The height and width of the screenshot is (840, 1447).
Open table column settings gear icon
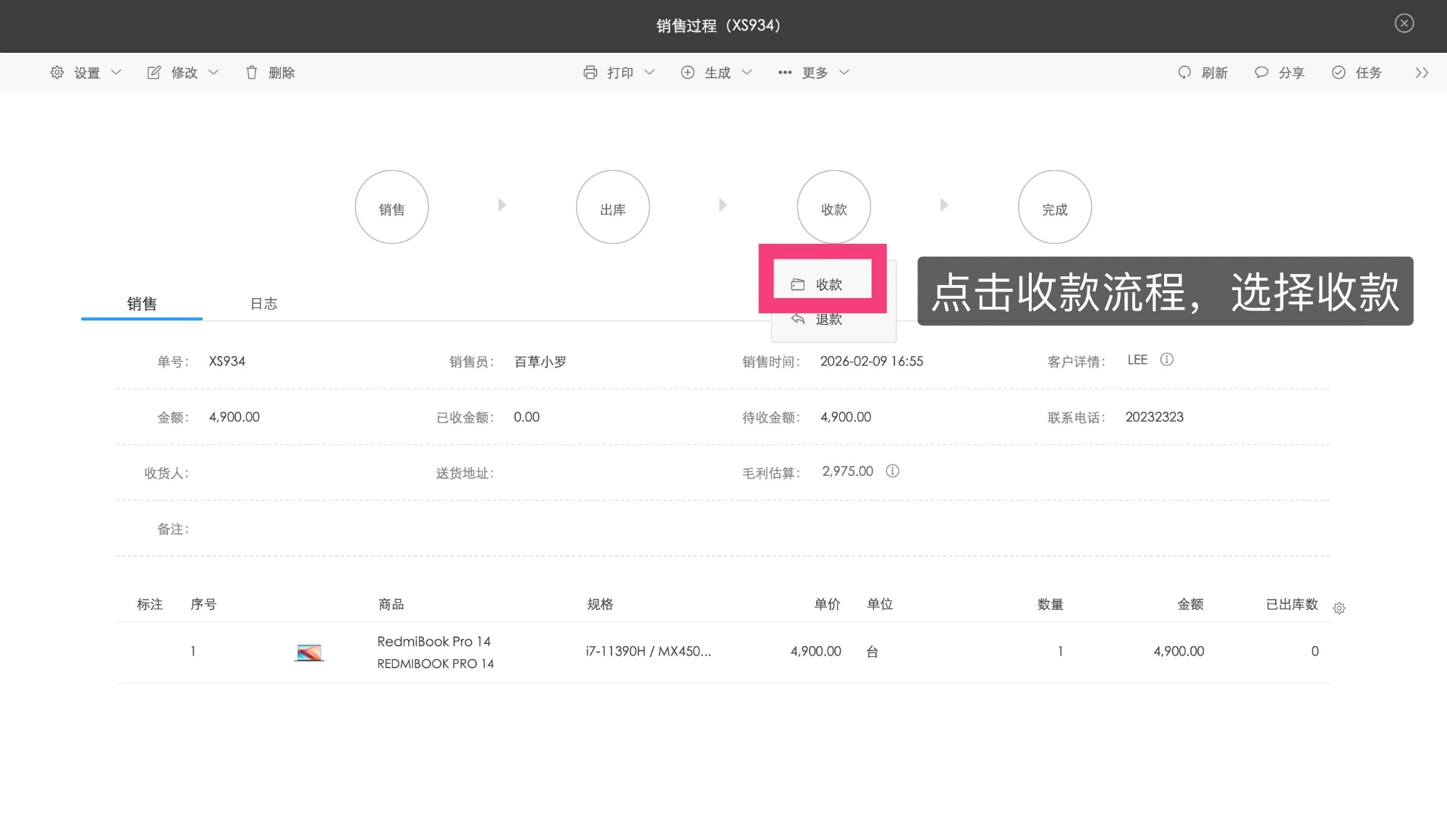click(x=1339, y=608)
